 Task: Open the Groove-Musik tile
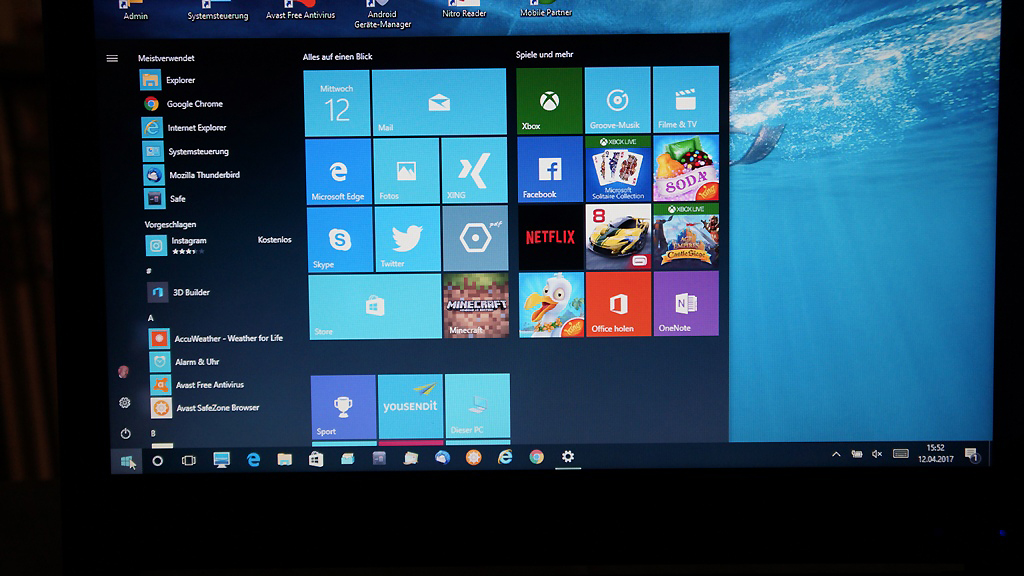click(617, 100)
